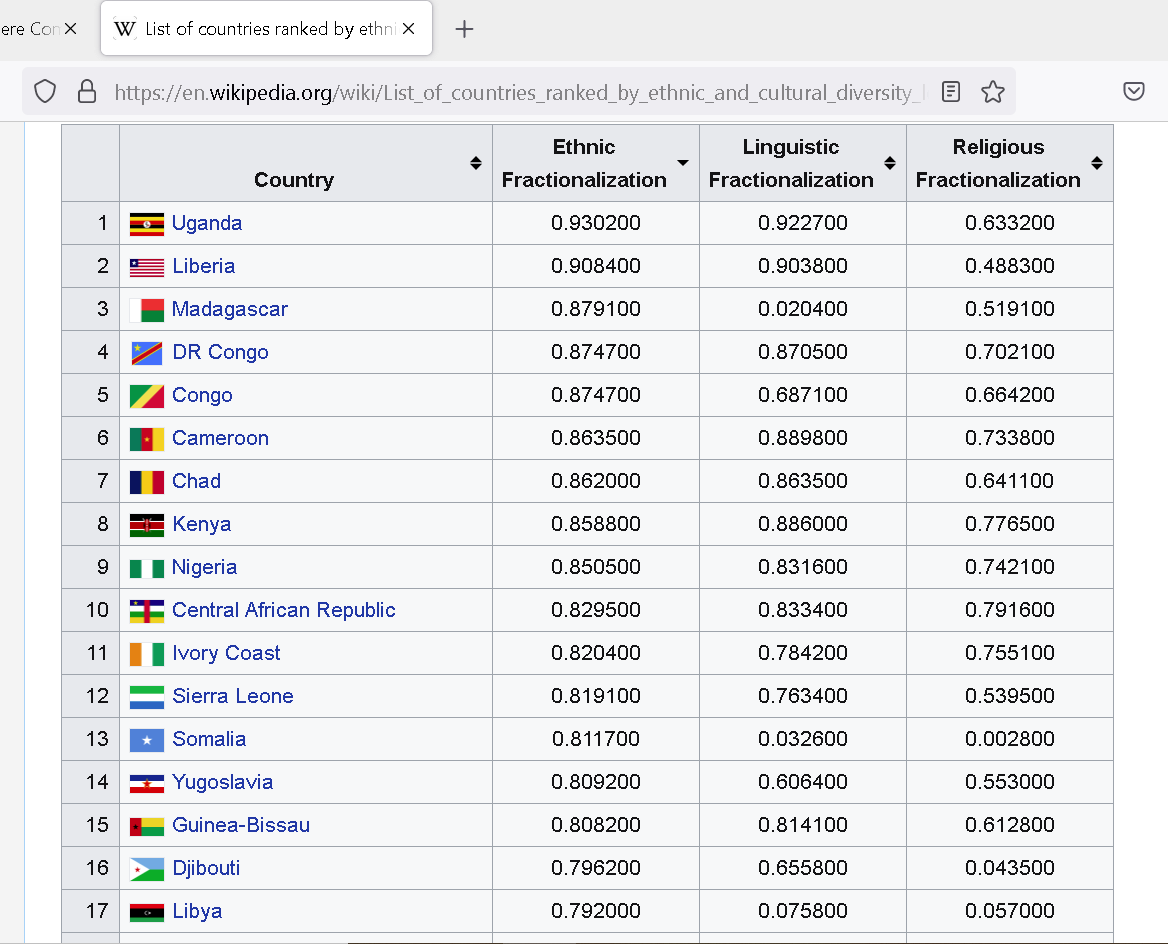Open the Djibouti link

pyautogui.click(x=206, y=869)
